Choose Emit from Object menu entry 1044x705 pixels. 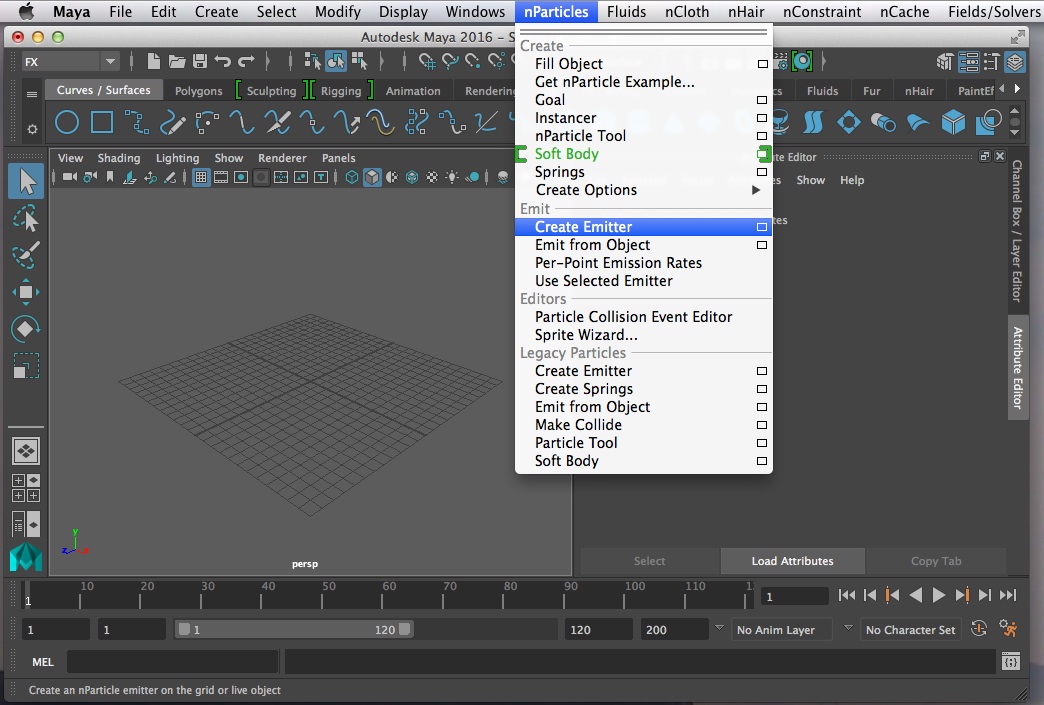click(592, 245)
